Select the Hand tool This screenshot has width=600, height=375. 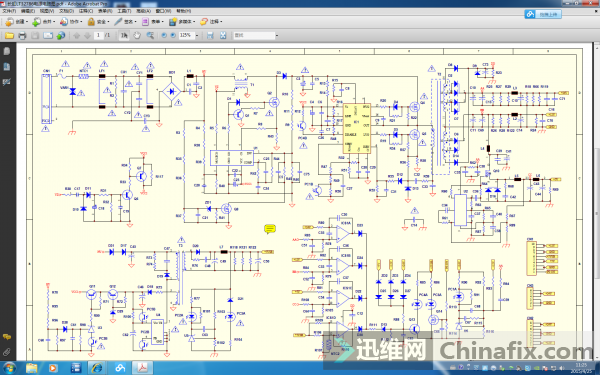click(137, 36)
